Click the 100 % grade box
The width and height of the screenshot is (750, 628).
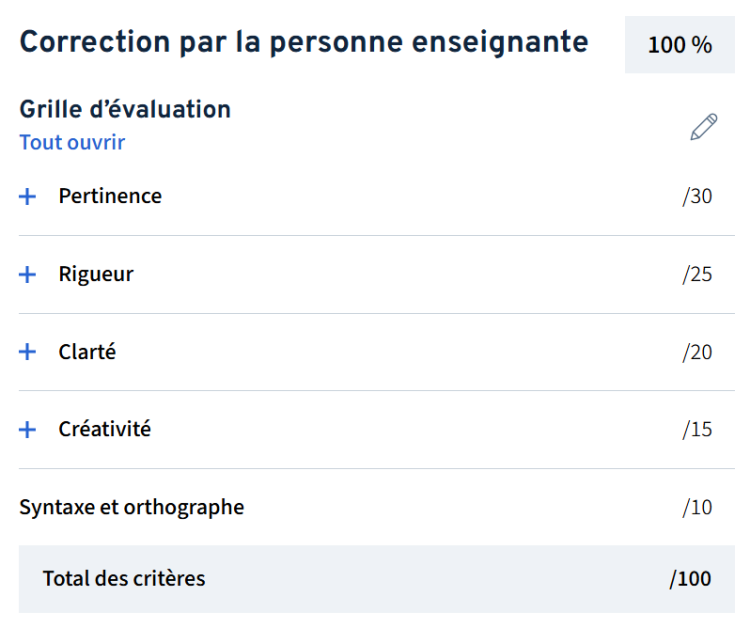pos(679,45)
